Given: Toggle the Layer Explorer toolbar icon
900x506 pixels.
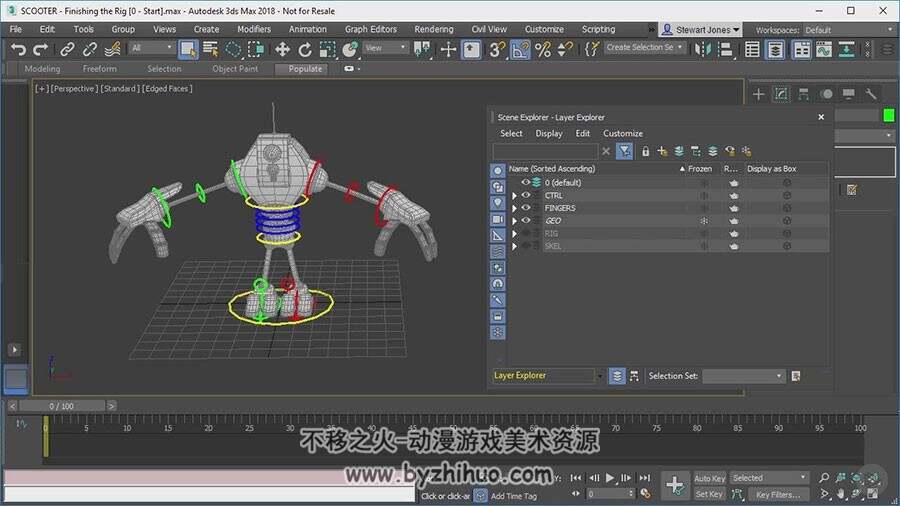Looking at the screenshot, I should tap(775, 50).
